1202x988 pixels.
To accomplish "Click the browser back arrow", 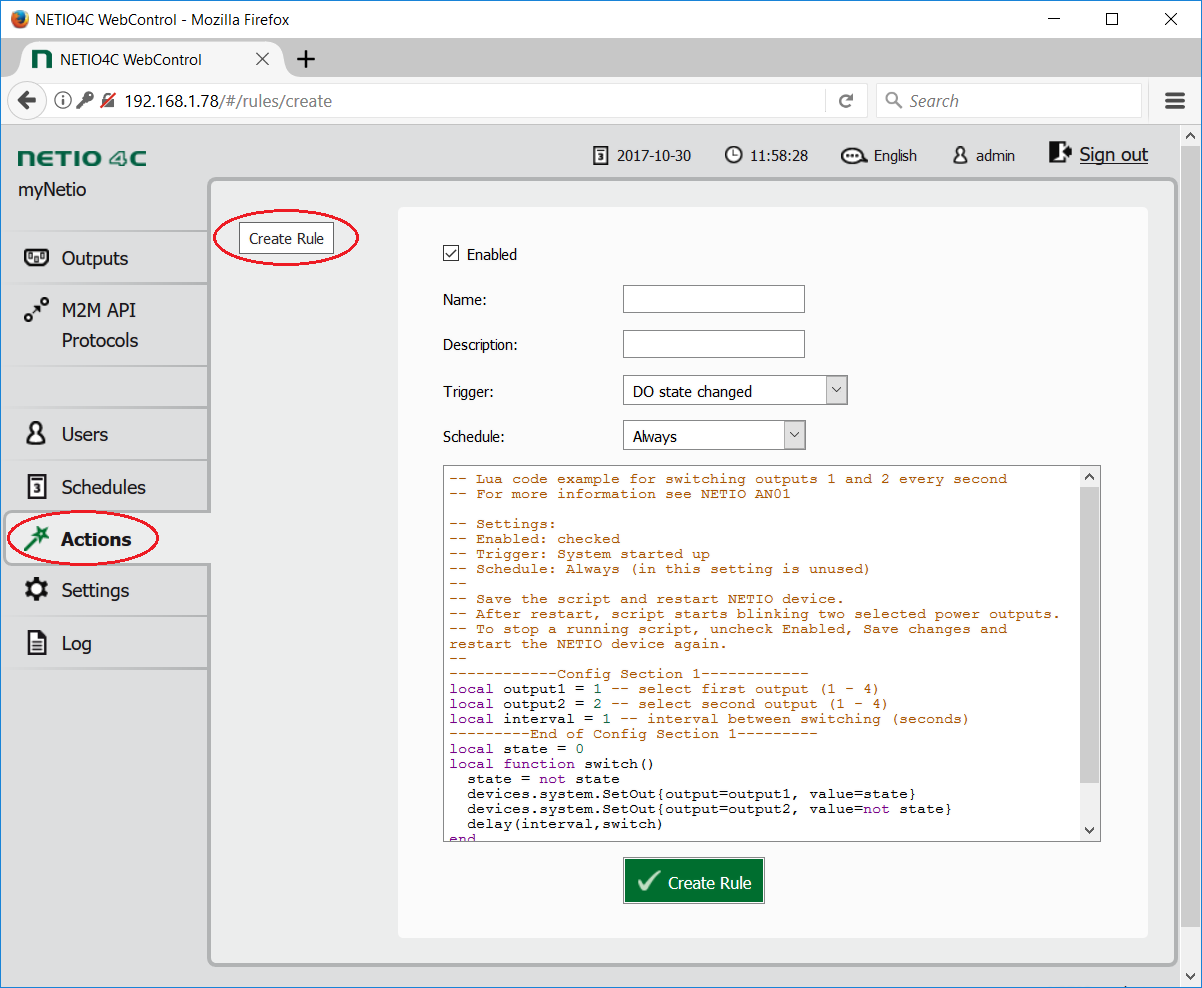I will [x=27, y=101].
